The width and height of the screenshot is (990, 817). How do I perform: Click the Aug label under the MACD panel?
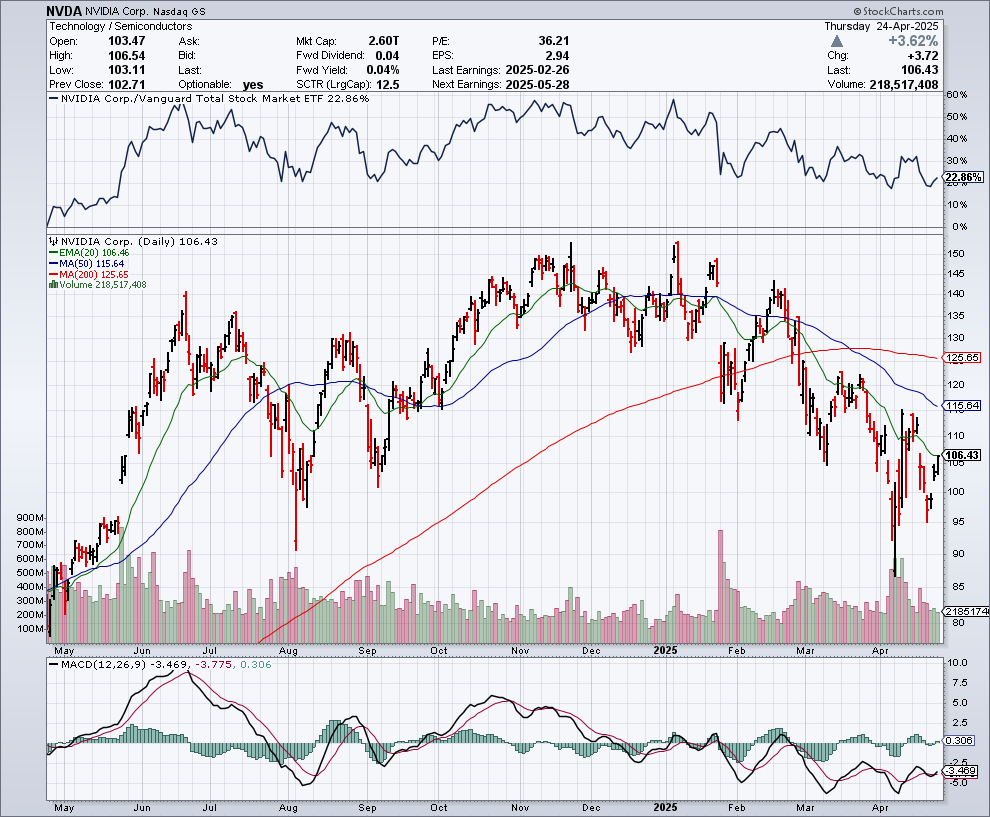[288, 808]
